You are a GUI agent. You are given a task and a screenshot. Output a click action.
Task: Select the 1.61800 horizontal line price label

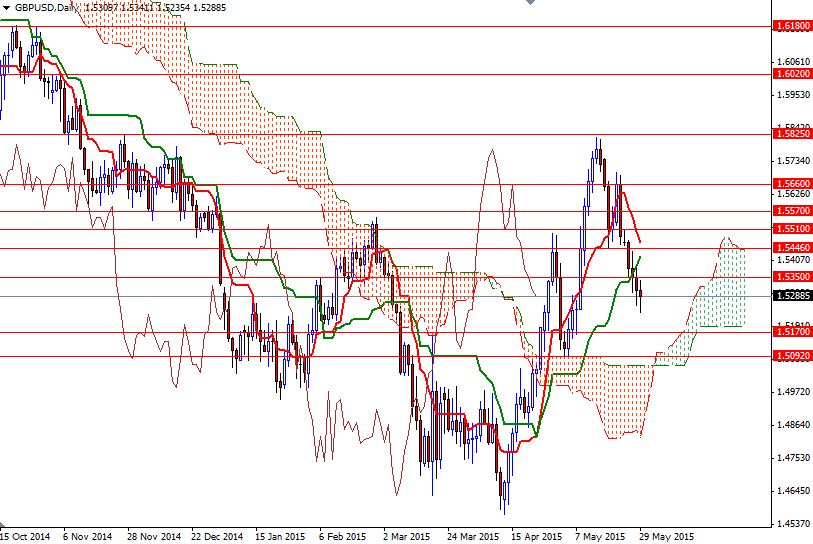[x=792, y=26]
